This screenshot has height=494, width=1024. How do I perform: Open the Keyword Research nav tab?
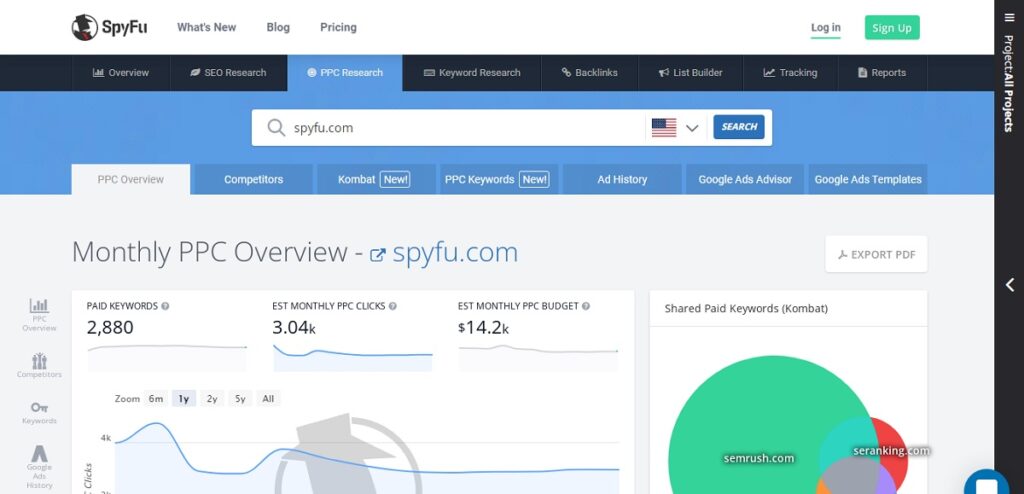point(472,73)
